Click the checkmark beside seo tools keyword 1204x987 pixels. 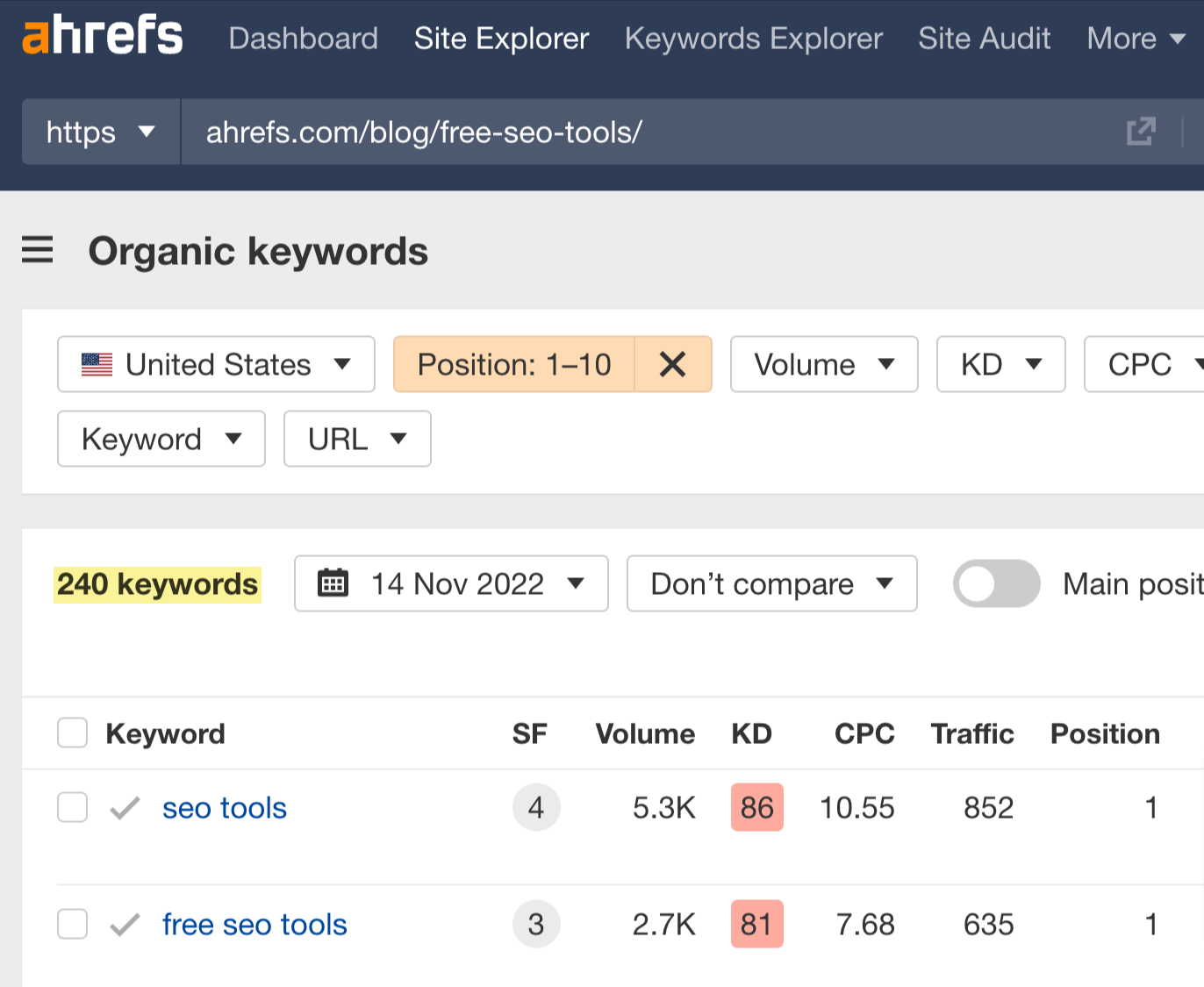tap(125, 807)
